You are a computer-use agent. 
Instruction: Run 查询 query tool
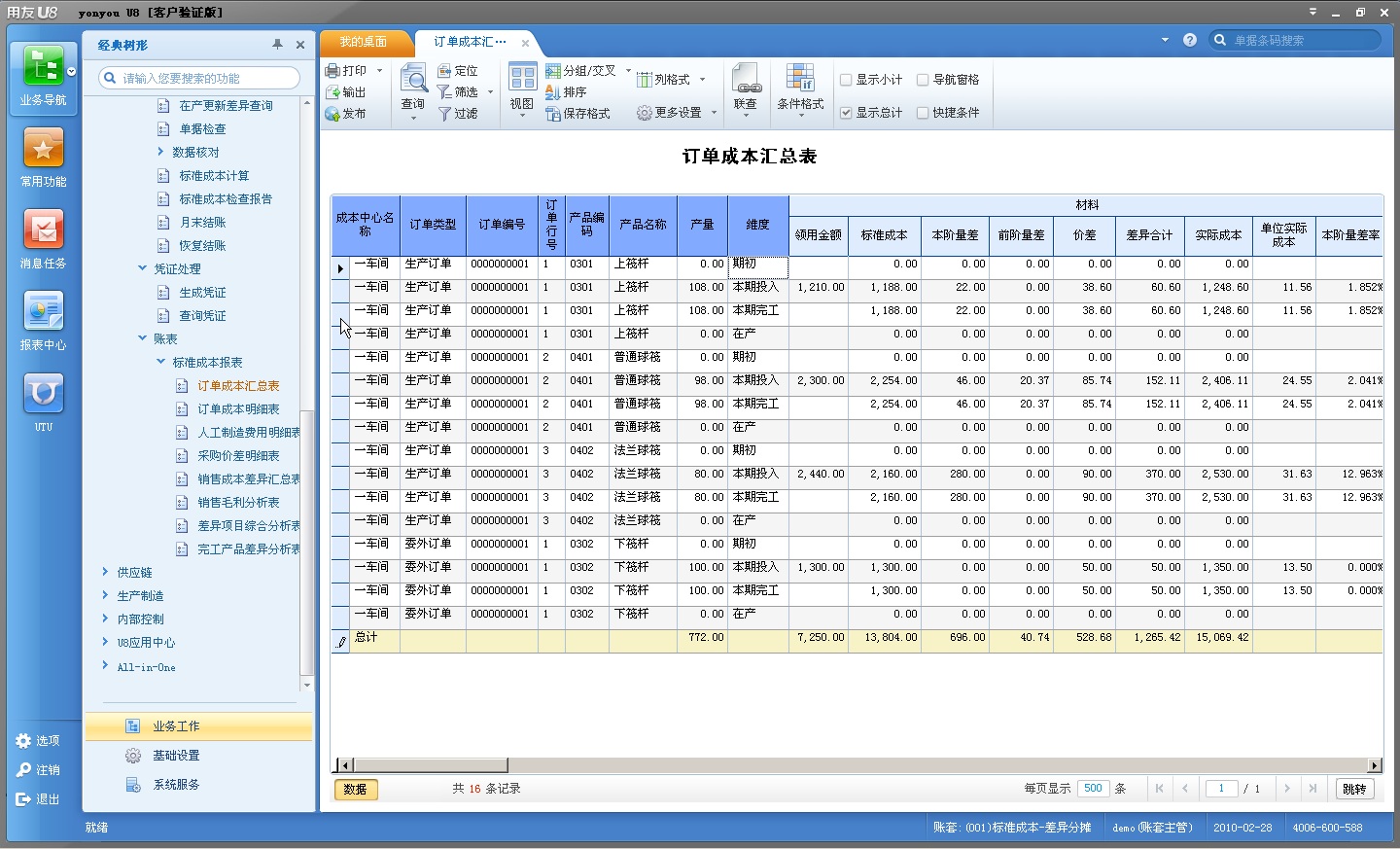click(x=413, y=88)
